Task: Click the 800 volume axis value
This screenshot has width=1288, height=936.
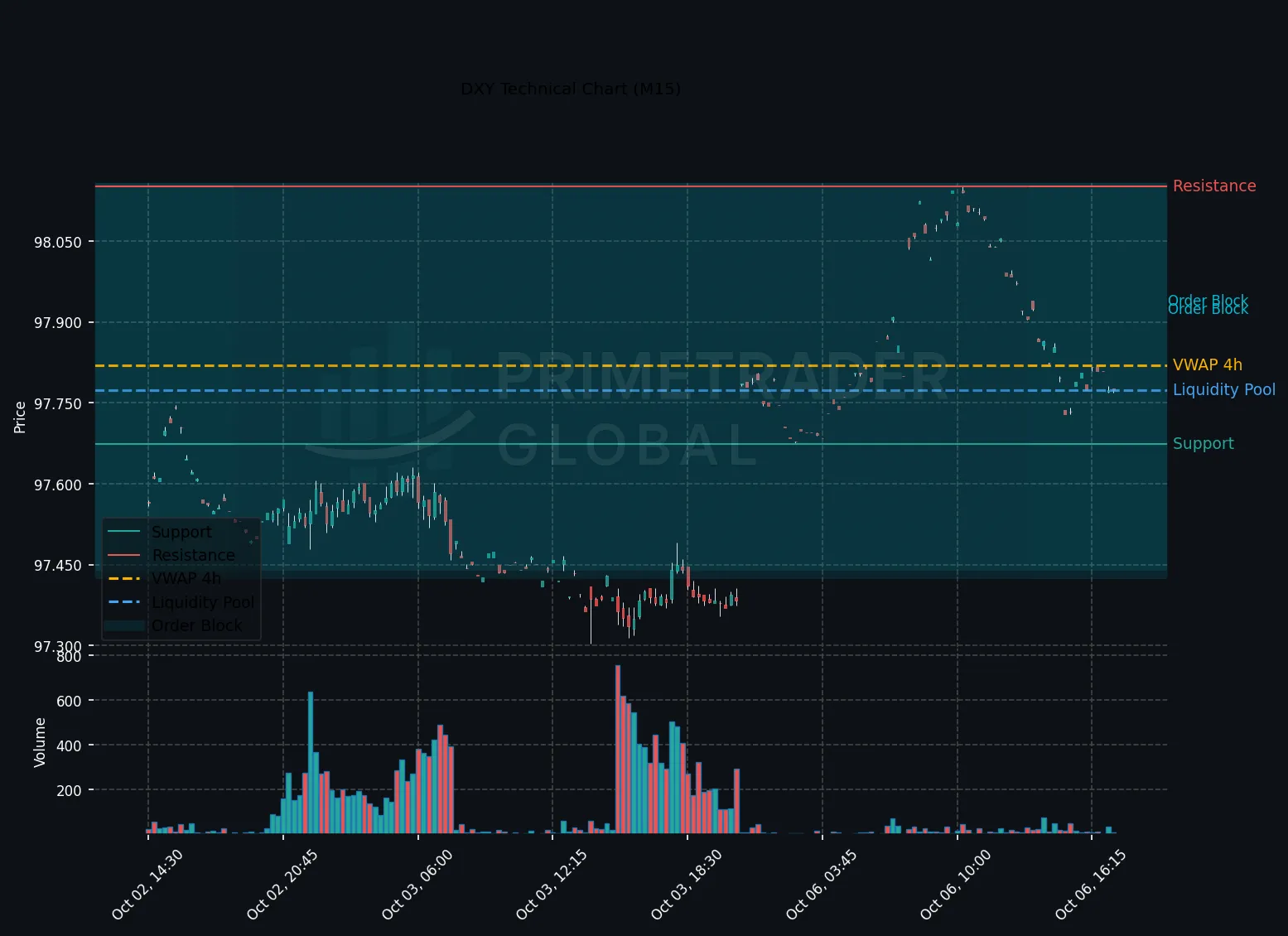Action: (x=70, y=657)
